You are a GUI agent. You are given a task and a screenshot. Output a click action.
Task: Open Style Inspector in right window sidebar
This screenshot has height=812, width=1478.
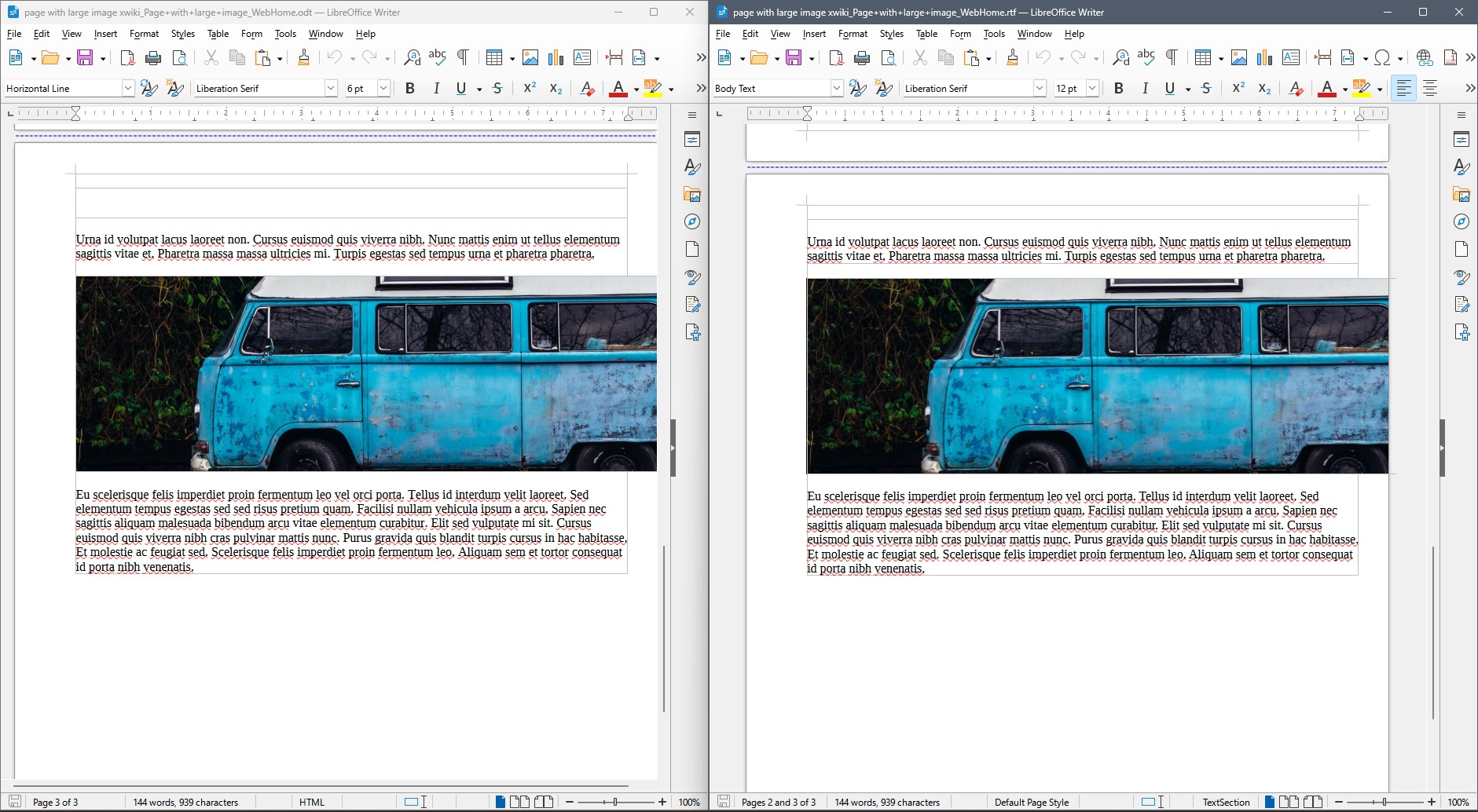1461,277
